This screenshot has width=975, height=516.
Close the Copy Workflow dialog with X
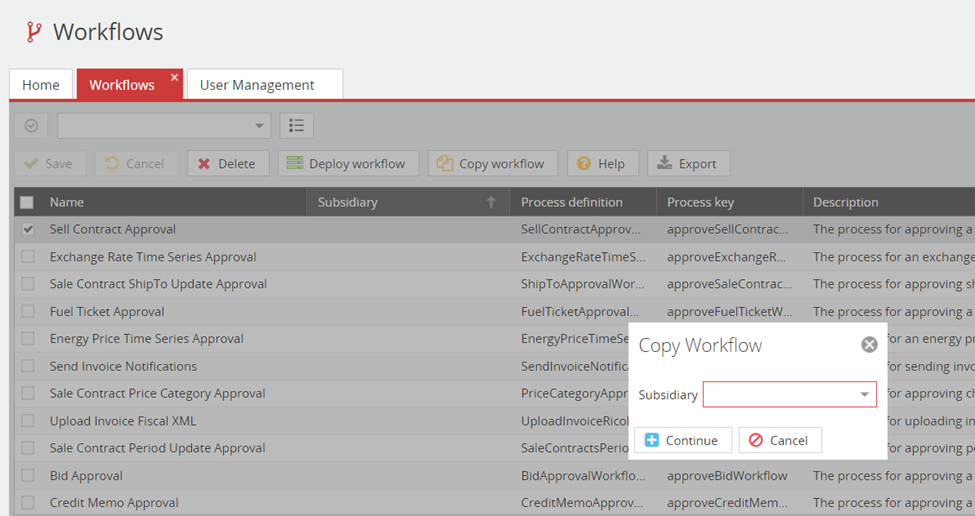[x=869, y=345]
